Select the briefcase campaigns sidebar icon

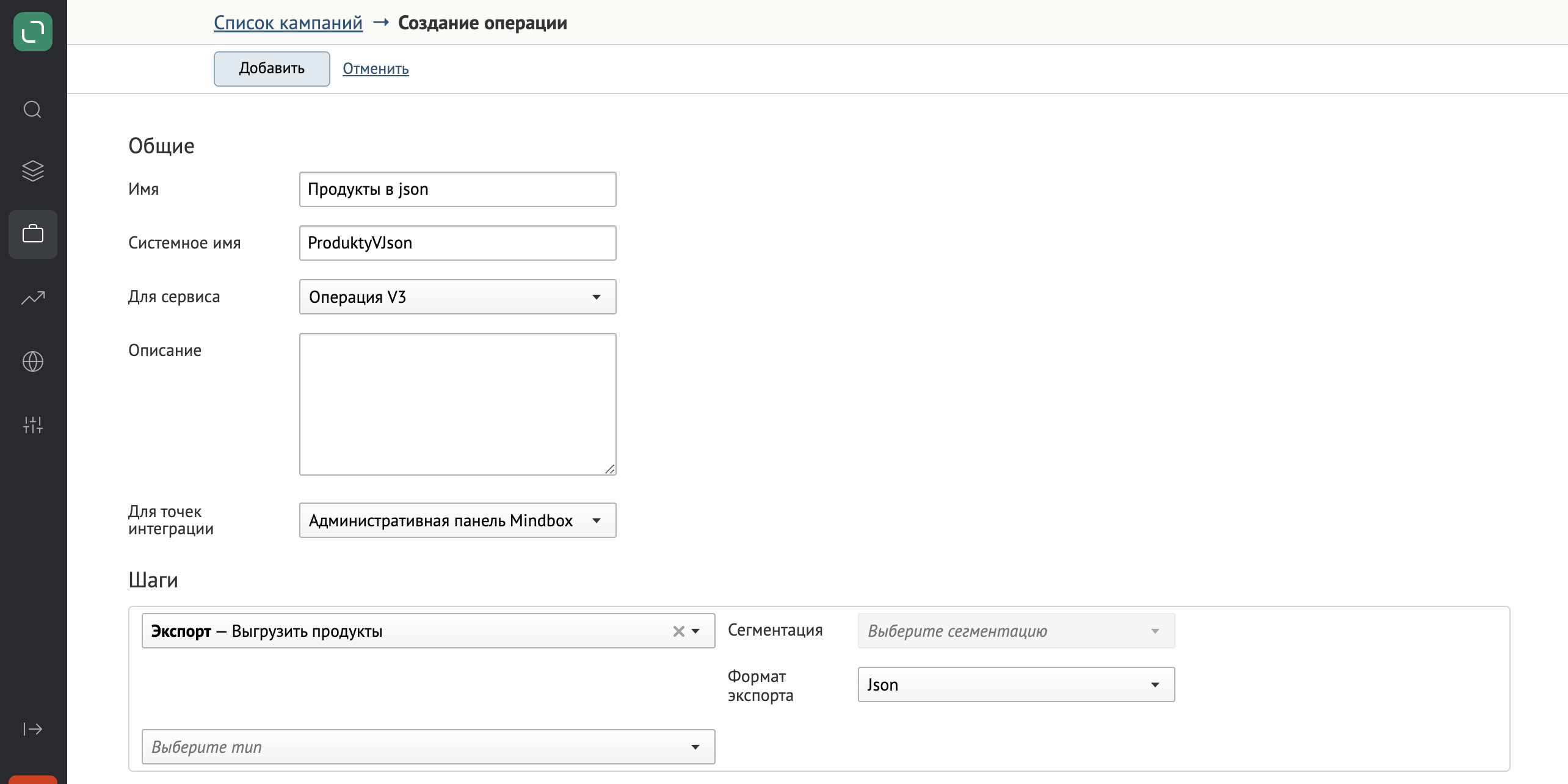tap(33, 234)
